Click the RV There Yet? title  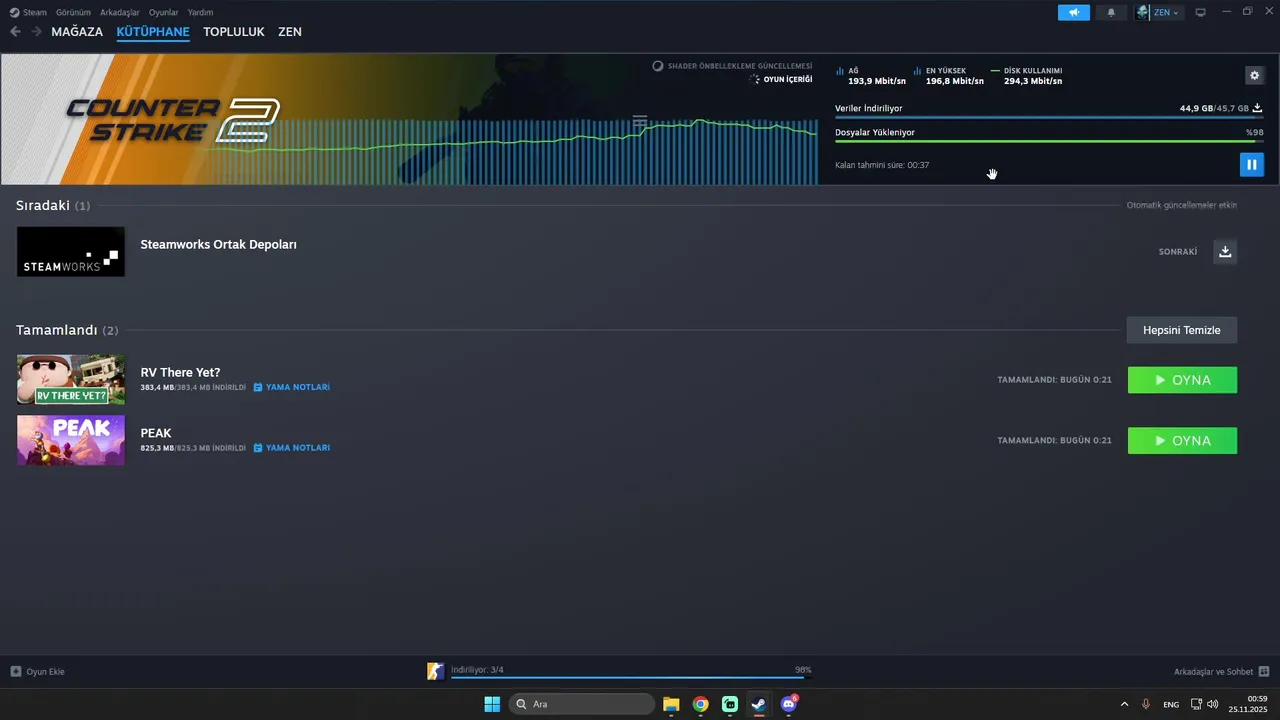[x=180, y=373]
